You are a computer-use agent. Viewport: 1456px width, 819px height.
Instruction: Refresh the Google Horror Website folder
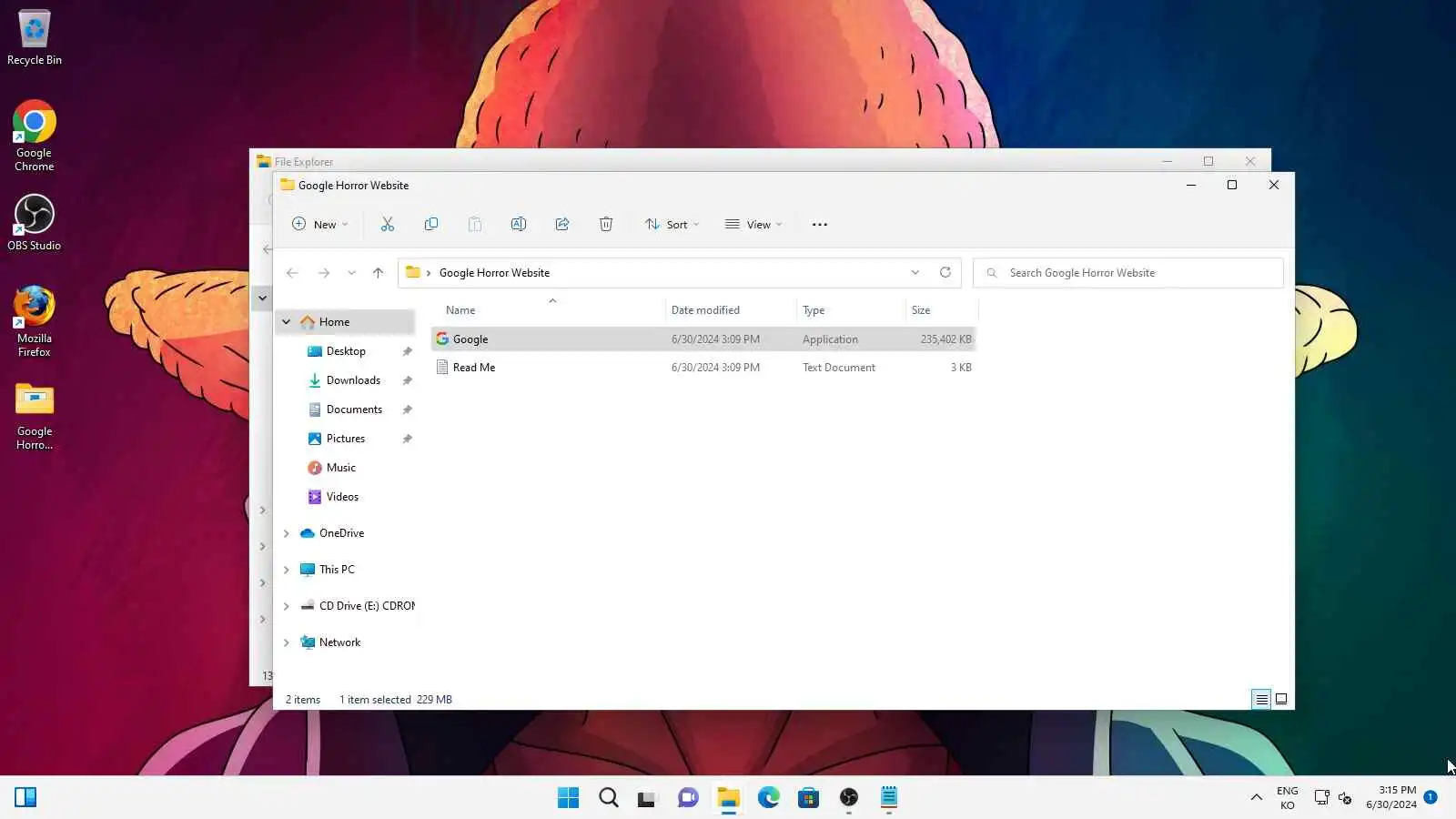(x=945, y=273)
